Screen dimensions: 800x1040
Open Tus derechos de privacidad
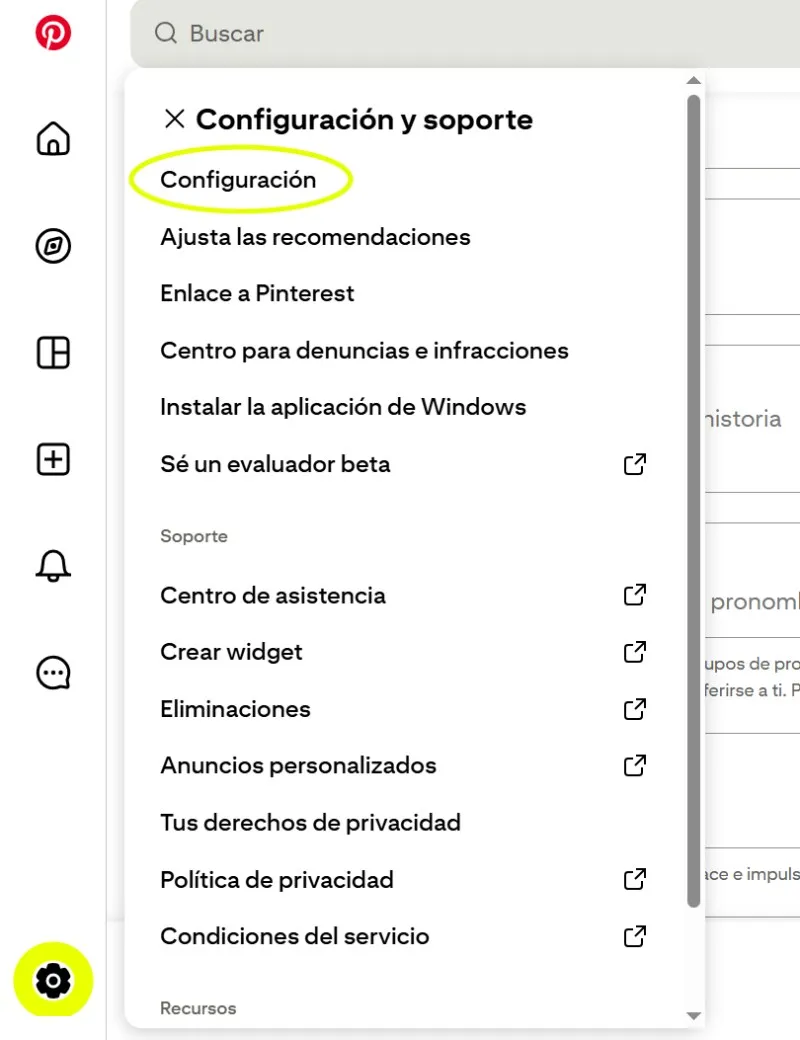tap(310, 823)
